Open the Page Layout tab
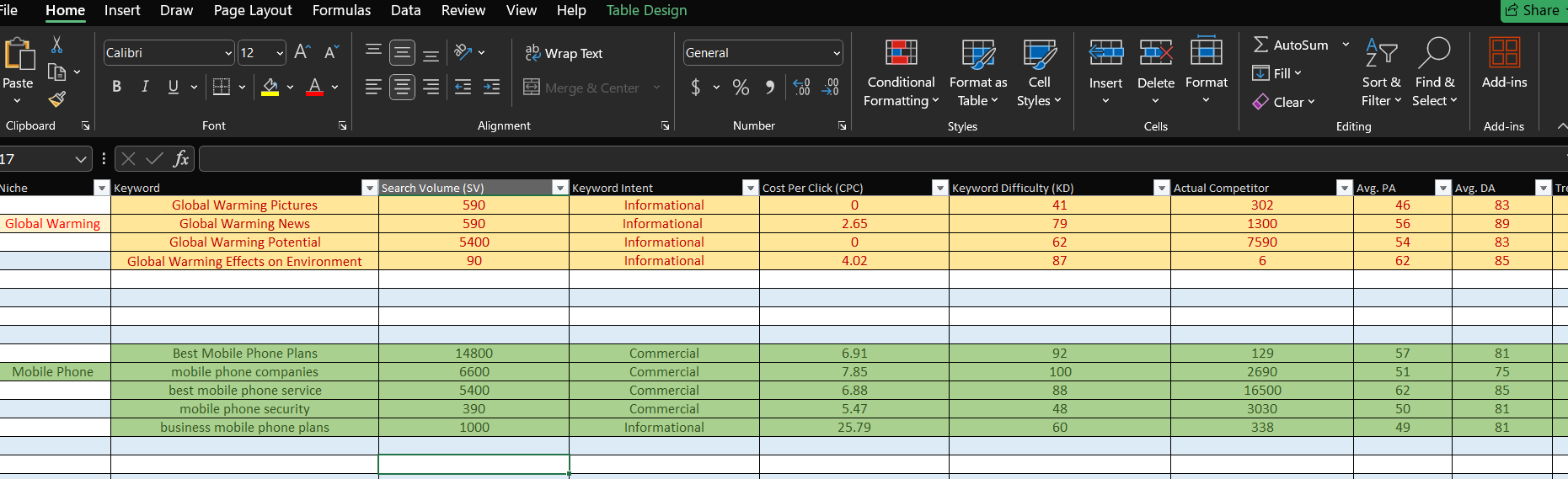 pos(253,10)
